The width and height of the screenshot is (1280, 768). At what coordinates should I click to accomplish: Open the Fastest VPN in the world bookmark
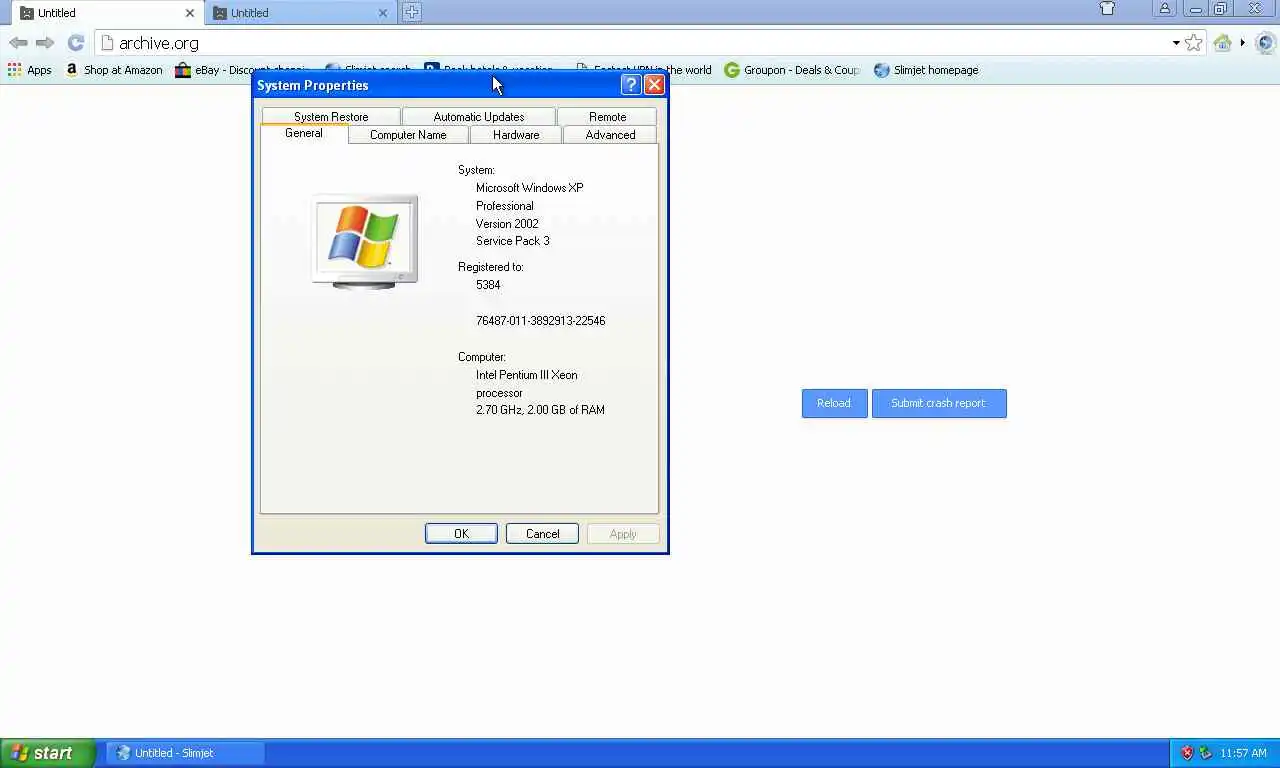643,70
